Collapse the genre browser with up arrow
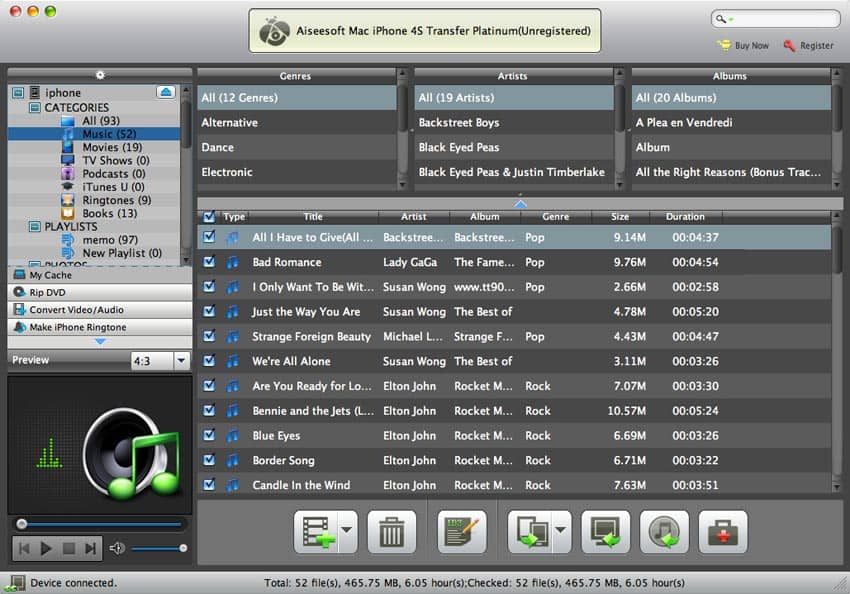 (x=520, y=204)
